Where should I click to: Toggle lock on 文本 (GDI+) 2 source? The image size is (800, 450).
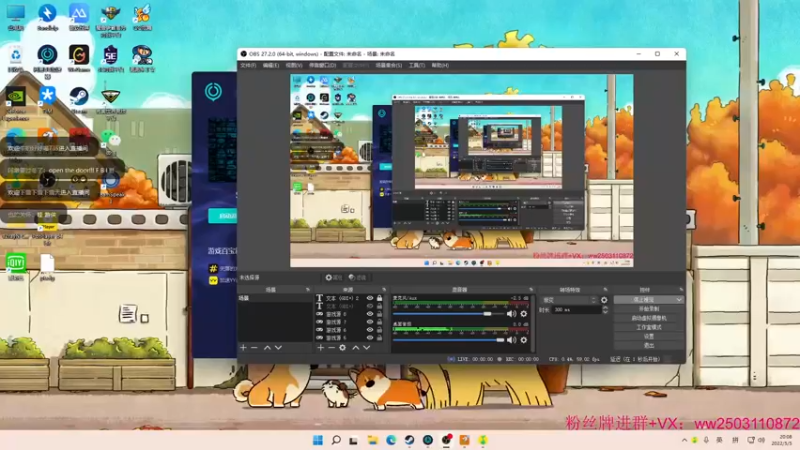pos(379,298)
